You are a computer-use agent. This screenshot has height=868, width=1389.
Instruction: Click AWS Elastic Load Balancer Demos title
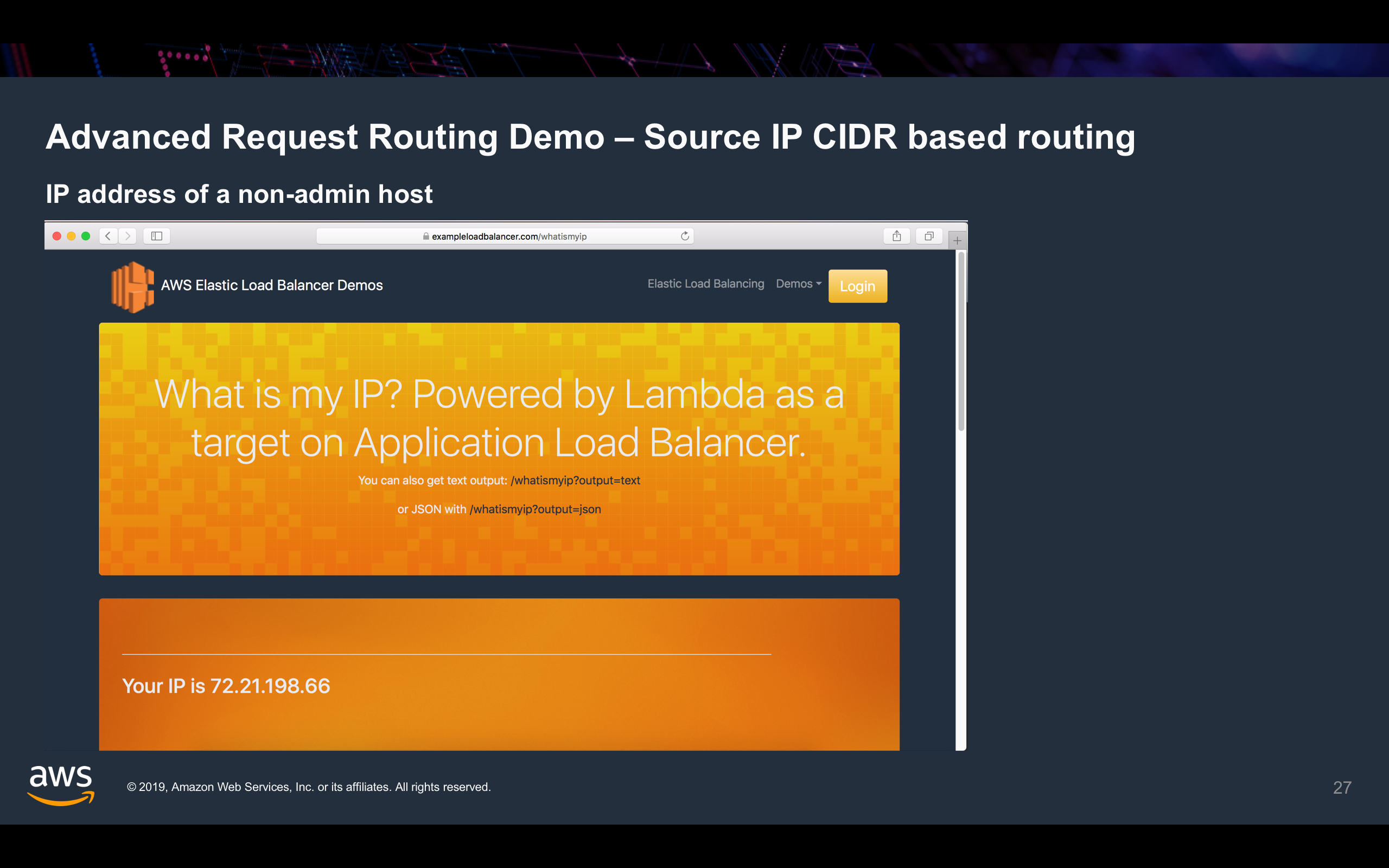(x=271, y=285)
